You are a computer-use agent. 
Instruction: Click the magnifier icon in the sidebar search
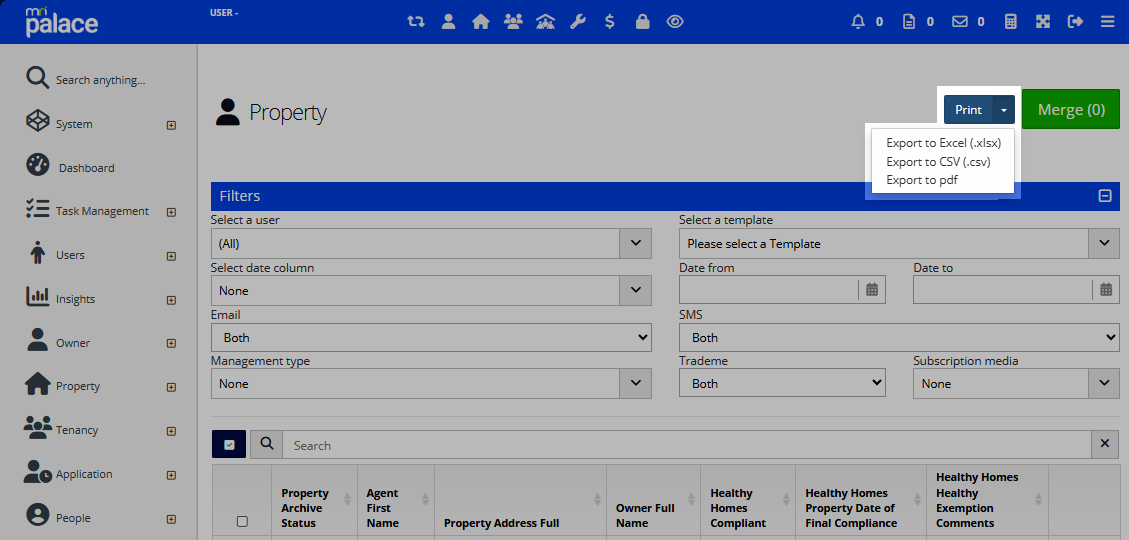[37, 78]
